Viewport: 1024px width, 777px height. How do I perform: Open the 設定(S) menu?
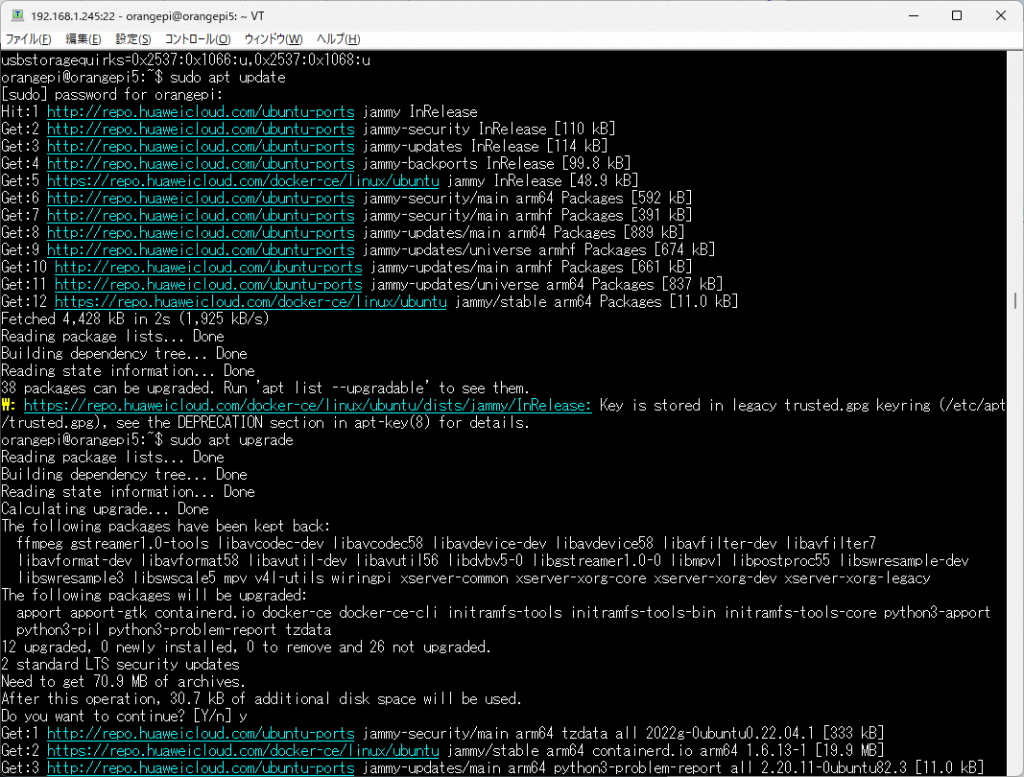point(133,39)
